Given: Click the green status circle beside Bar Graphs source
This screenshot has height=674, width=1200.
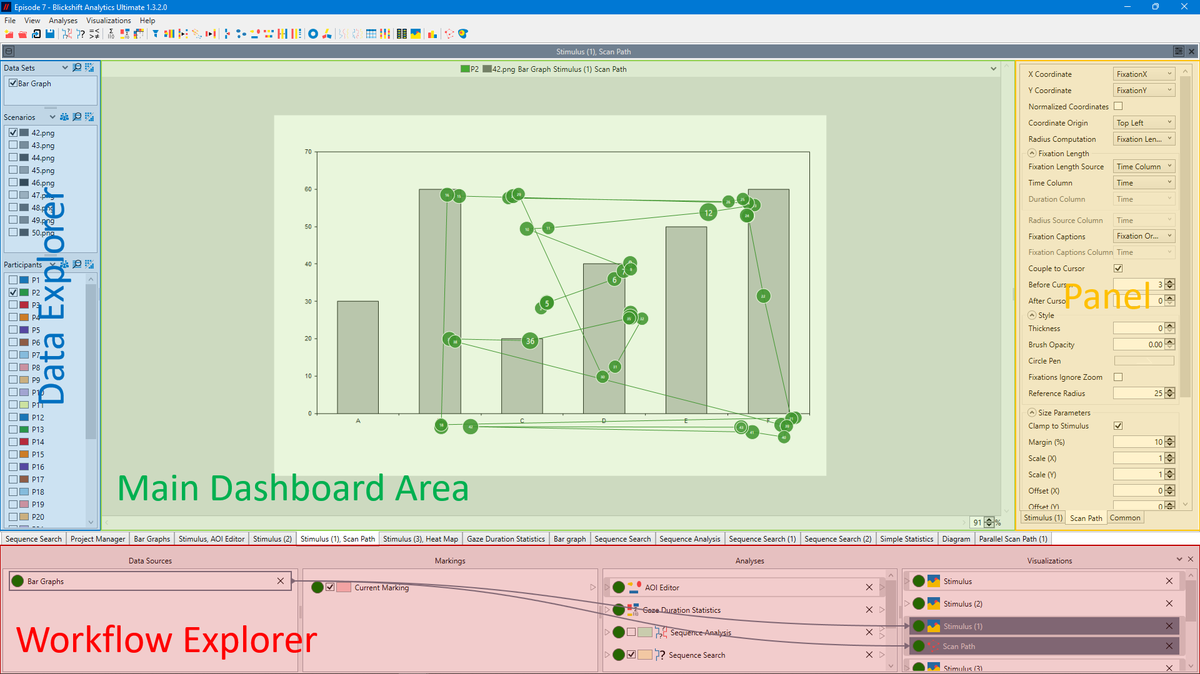Looking at the screenshot, I should coord(18,581).
